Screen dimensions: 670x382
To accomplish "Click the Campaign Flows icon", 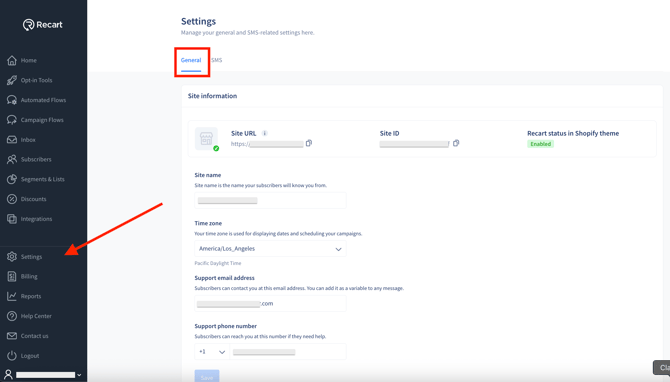I will [12, 120].
